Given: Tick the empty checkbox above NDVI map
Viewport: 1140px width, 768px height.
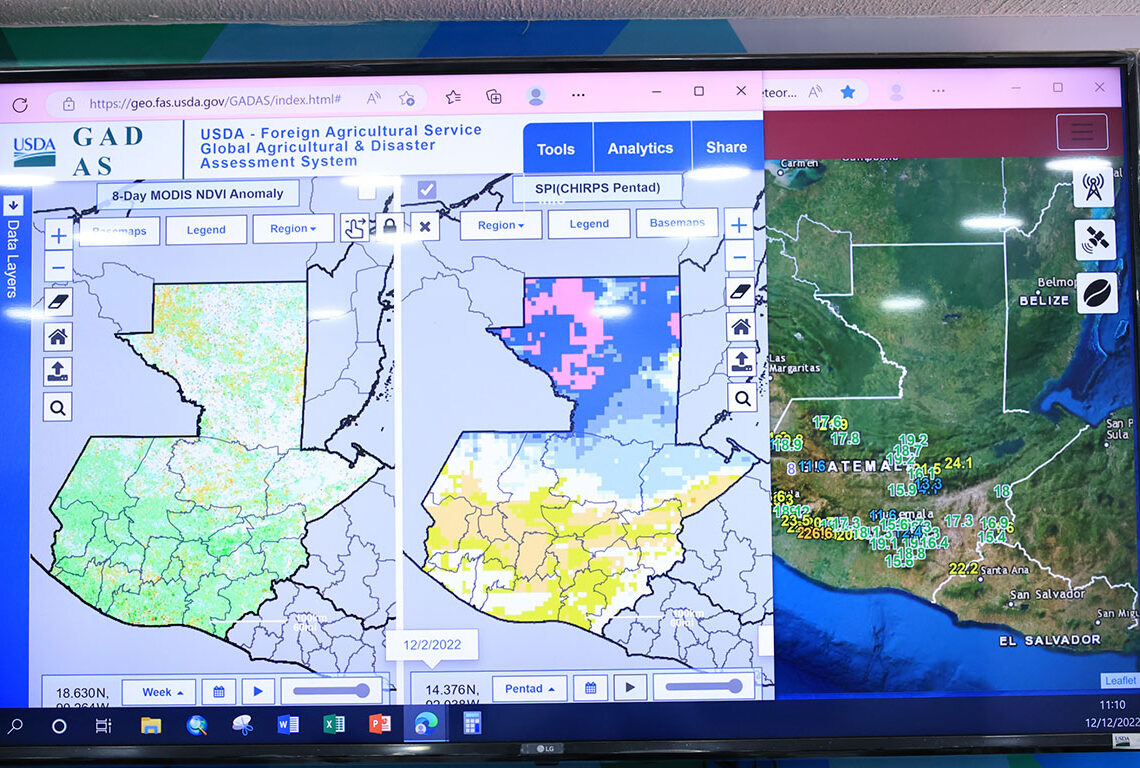Looking at the screenshot, I should 367,190.
